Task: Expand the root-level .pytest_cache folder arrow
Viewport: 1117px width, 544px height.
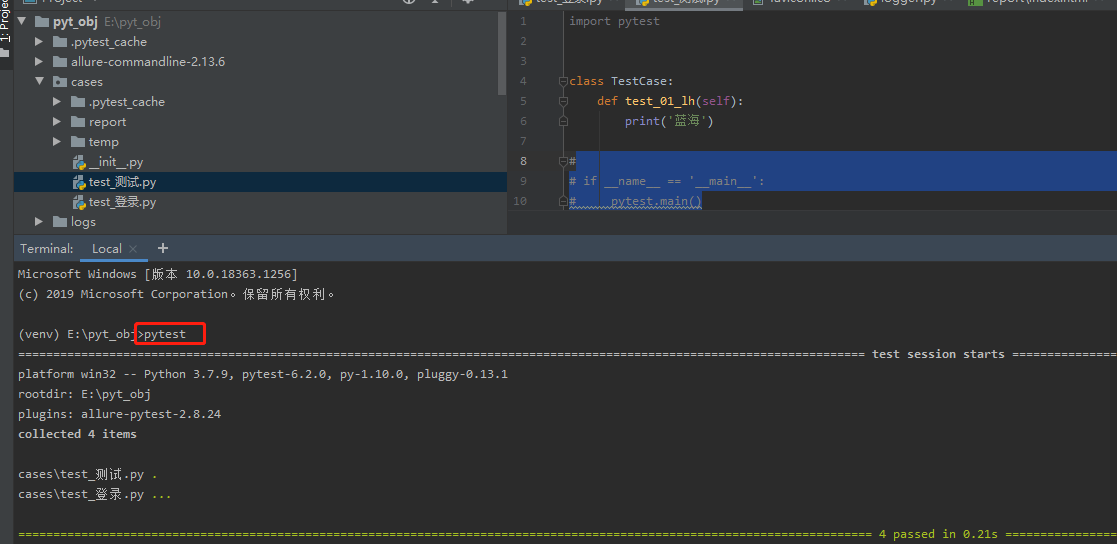Action: coord(39,41)
